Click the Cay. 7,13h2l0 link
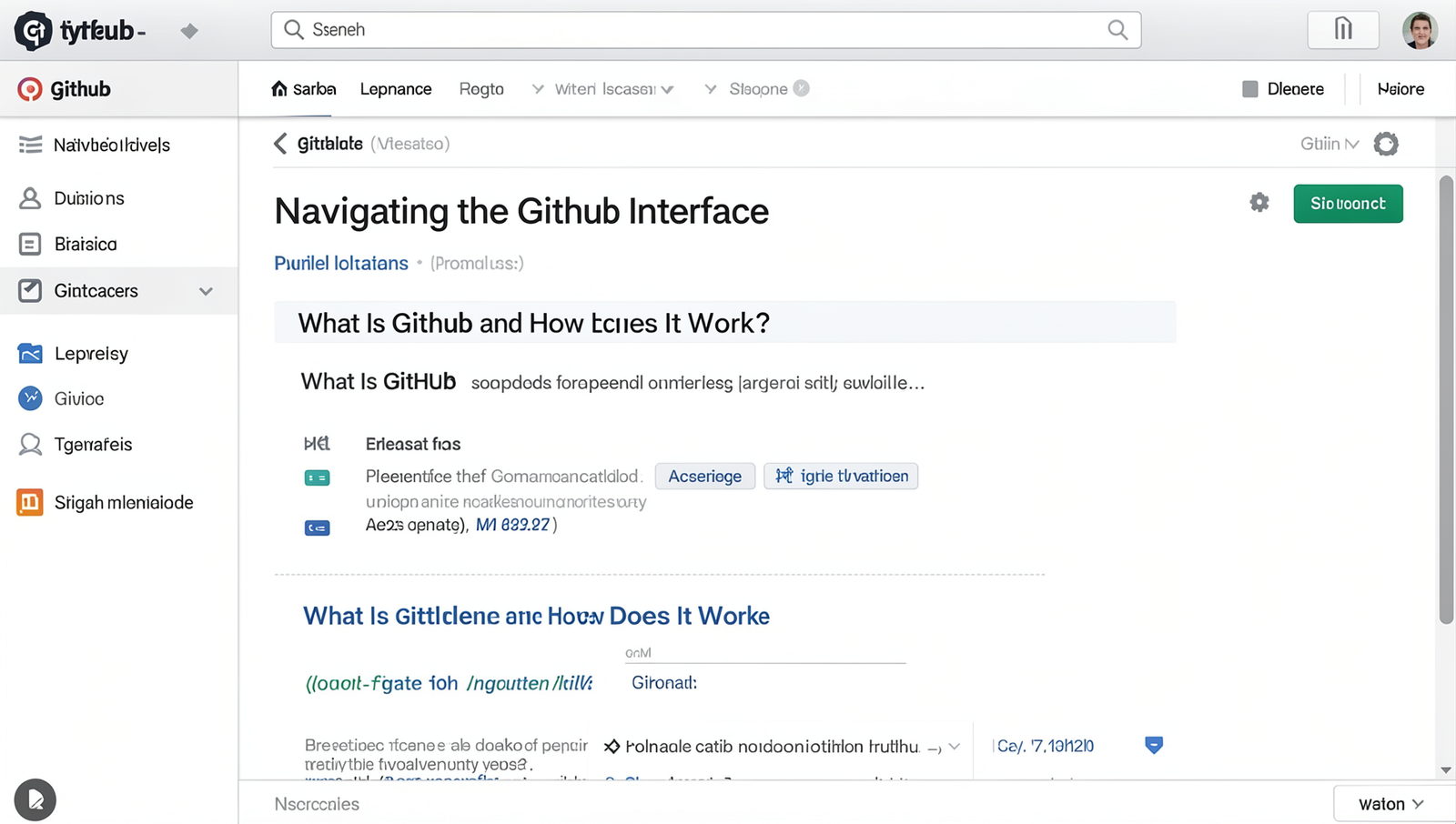The width and height of the screenshot is (1456, 824). click(1046, 746)
